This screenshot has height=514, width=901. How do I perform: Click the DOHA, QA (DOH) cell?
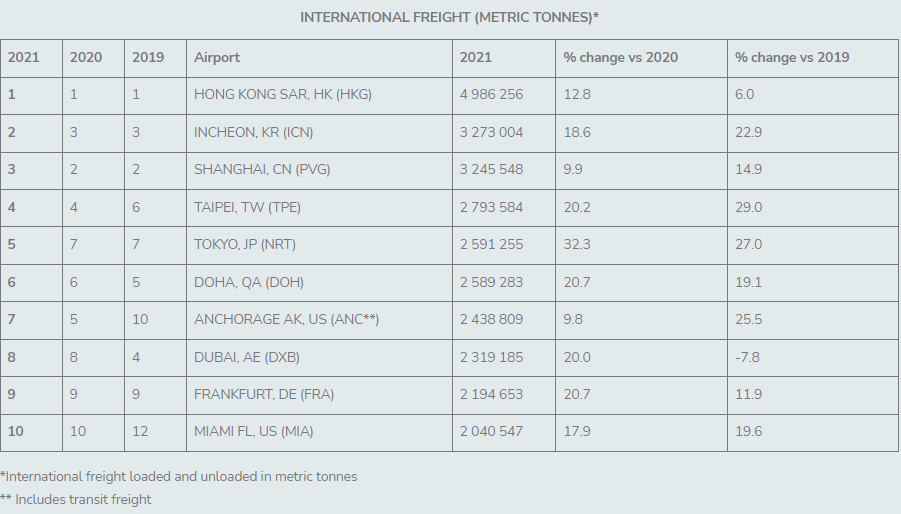(x=319, y=283)
